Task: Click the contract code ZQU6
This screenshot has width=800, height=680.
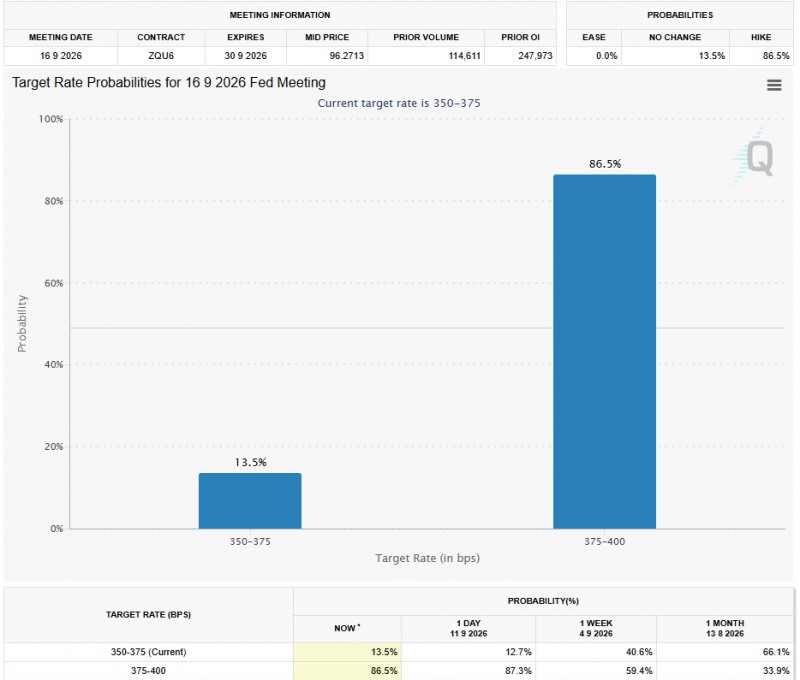Action: 161,56
